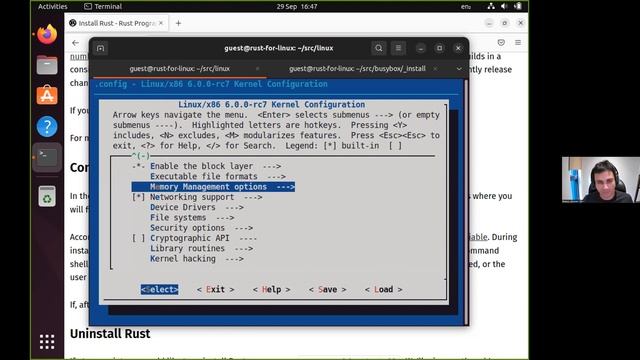Click the Select button in menuconfig
The image size is (640, 360).
click(x=159, y=289)
